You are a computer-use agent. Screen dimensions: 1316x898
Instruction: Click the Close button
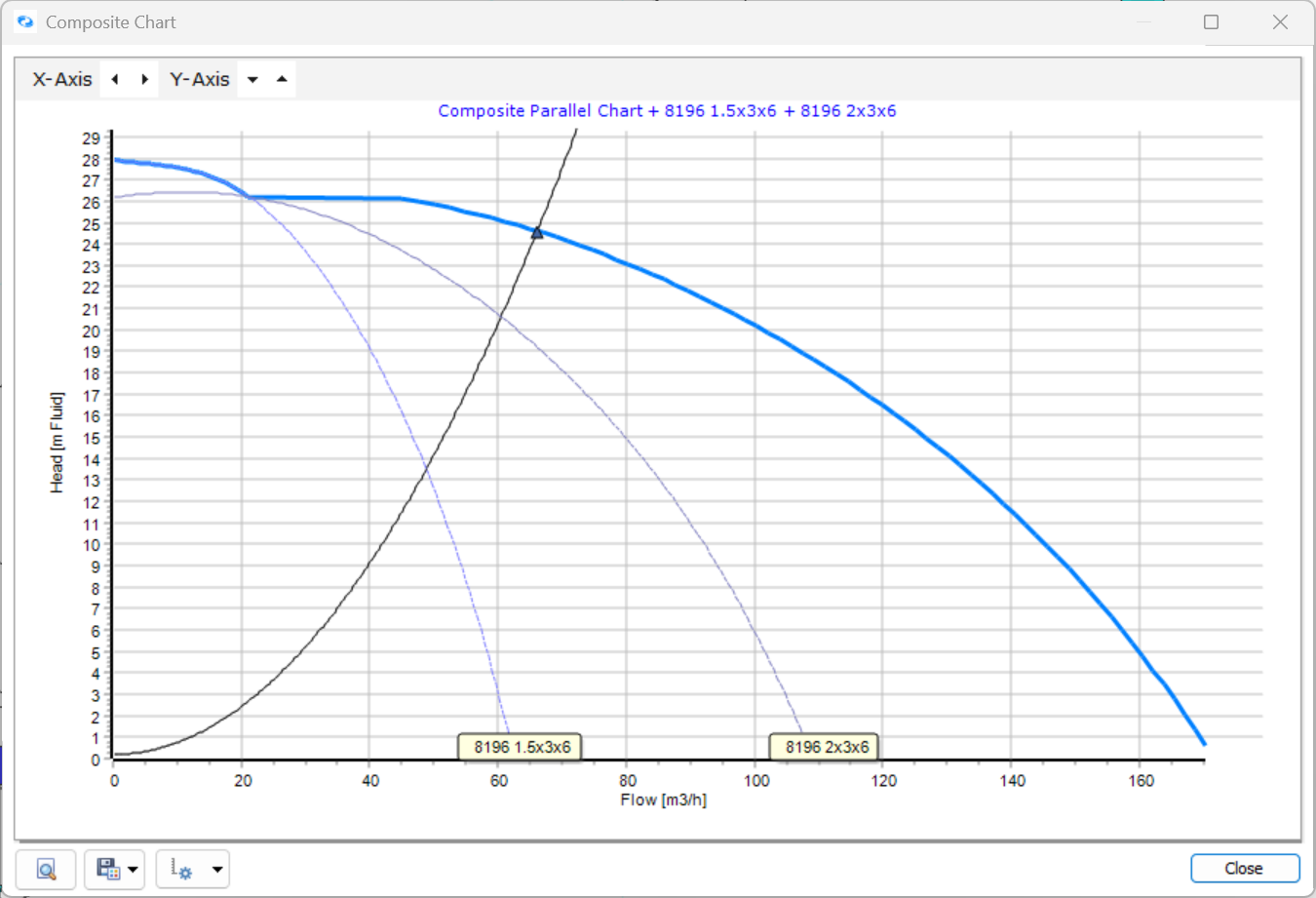click(x=1245, y=868)
